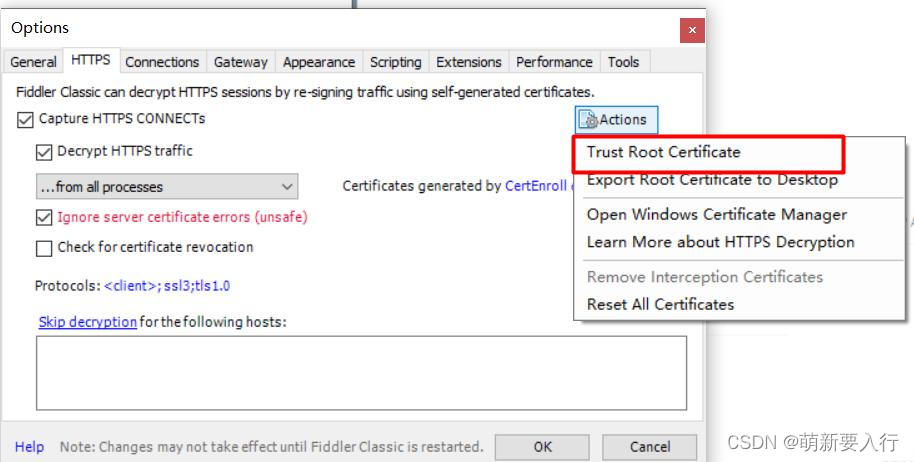Select Trust Root Certificate menu item
Screen dimensions: 914x462
coord(664,153)
